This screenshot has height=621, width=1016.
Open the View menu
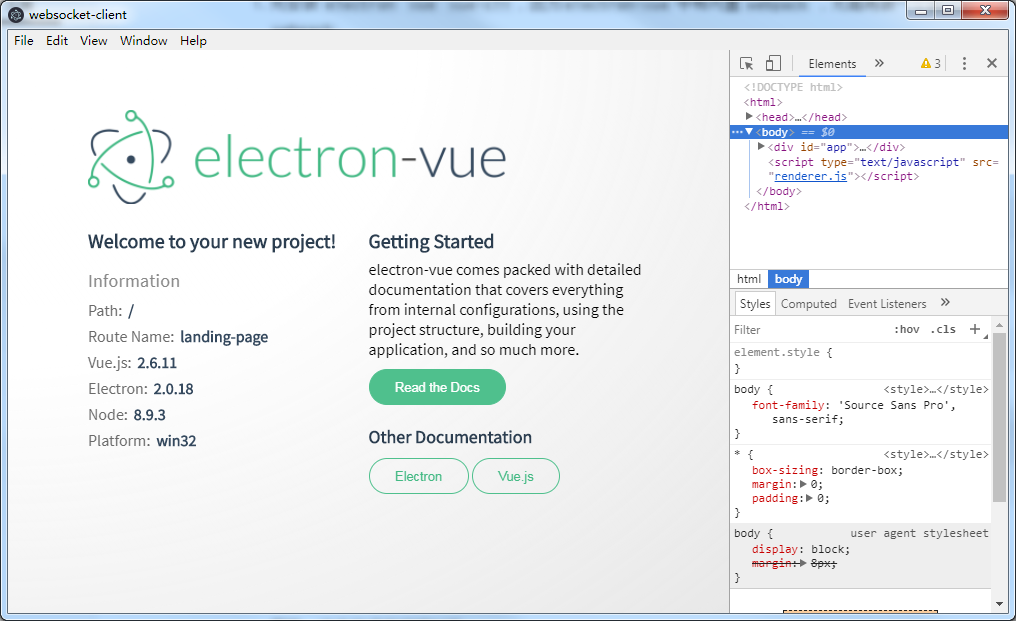click(x=93, y=40)
